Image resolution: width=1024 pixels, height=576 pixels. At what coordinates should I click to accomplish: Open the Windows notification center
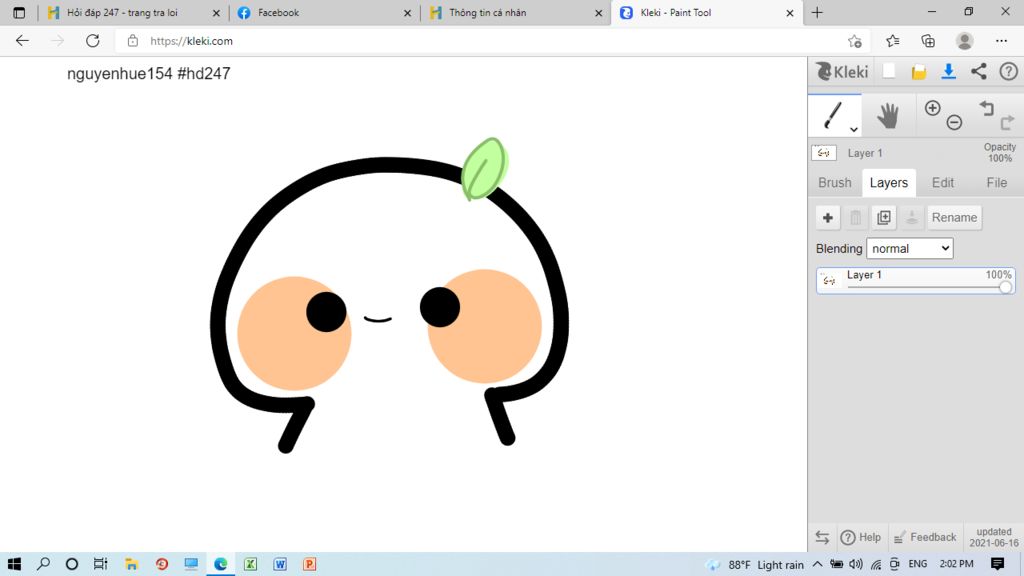997,564
